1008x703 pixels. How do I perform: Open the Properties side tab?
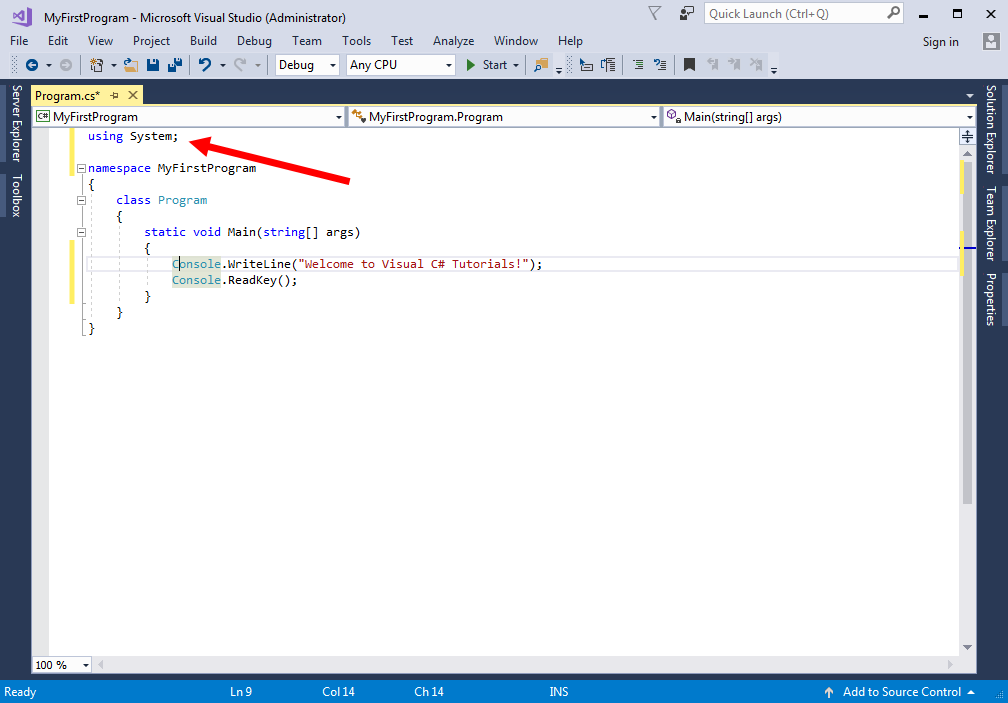(991, 299)
